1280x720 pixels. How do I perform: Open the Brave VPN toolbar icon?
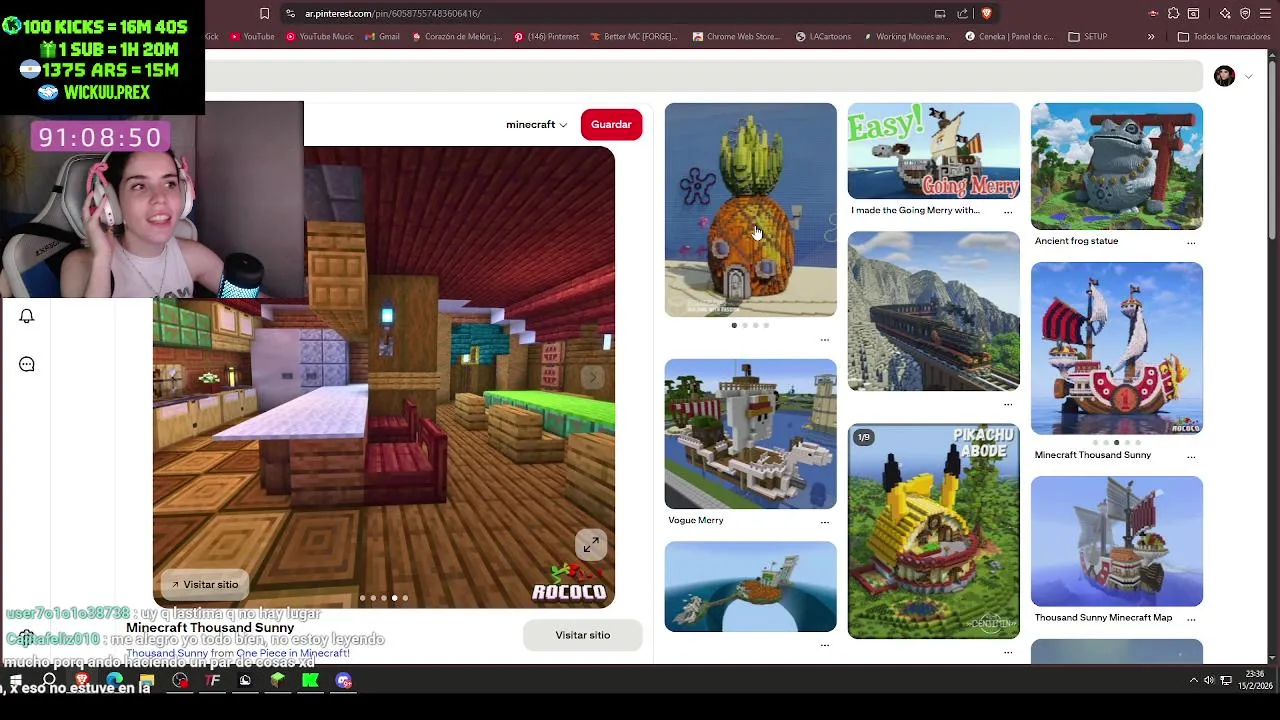point(1245,13)
